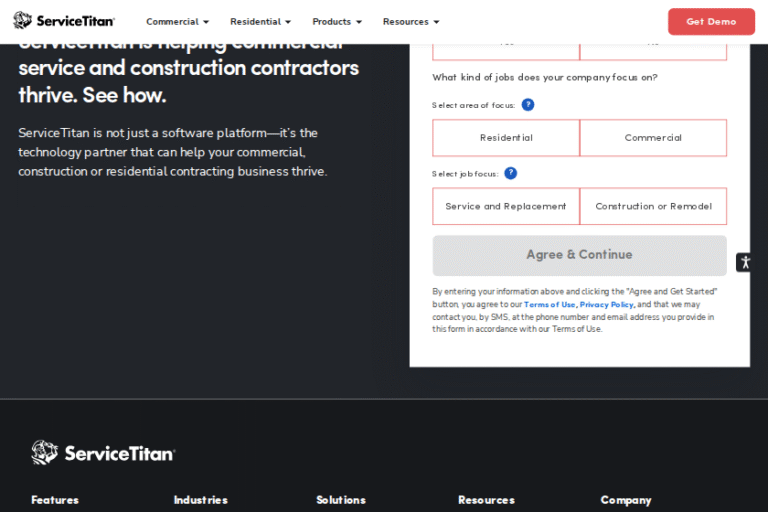Expand the Residential dropdown arrow
Screen dimensions: 768x512
(x=288, y=22)
